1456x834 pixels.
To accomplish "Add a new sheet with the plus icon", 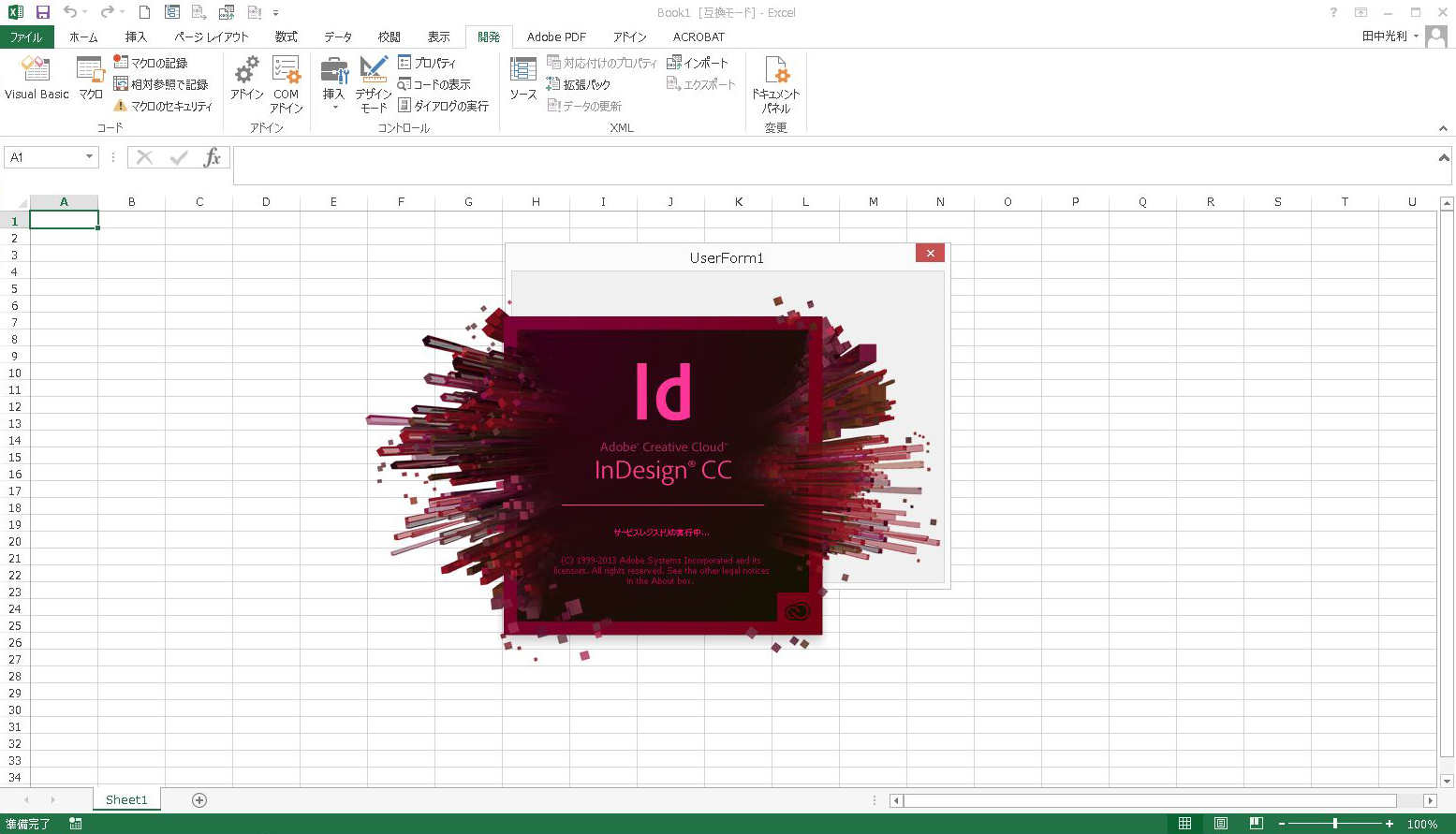I will pos(199,799).
